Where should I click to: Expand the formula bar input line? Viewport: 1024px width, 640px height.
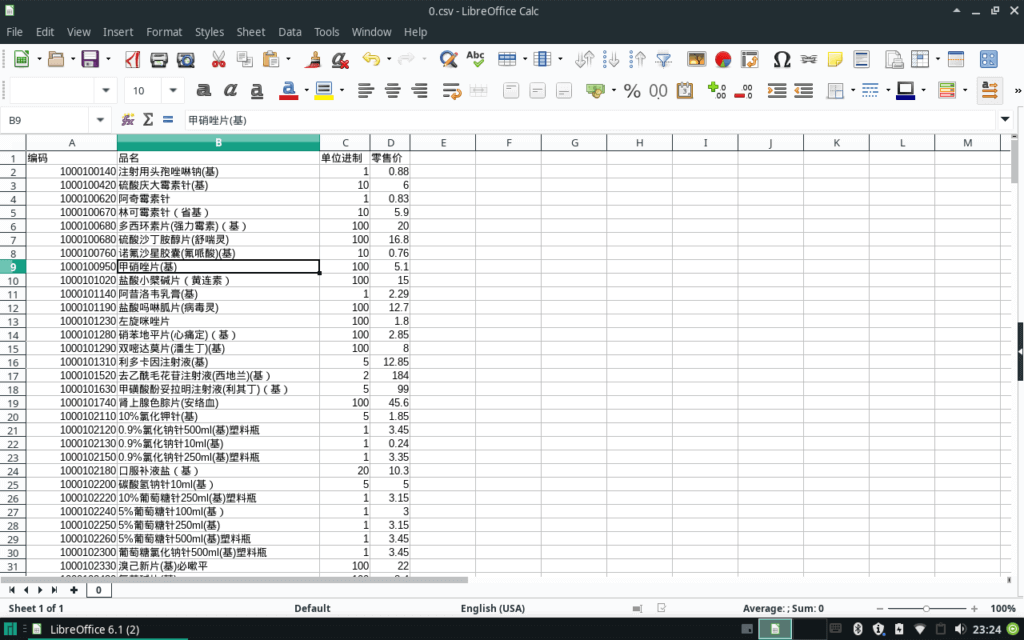[1005, 120]
